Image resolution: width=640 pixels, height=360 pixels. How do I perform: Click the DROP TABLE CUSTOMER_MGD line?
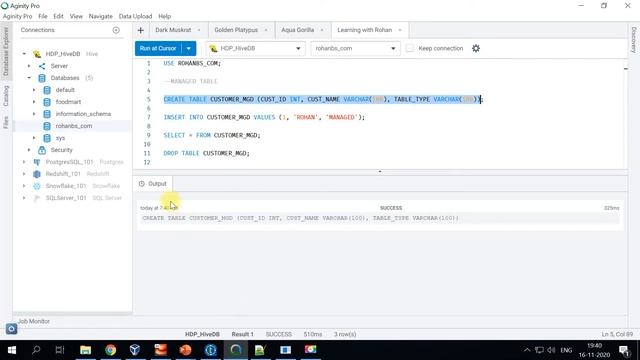pos(207,153)
